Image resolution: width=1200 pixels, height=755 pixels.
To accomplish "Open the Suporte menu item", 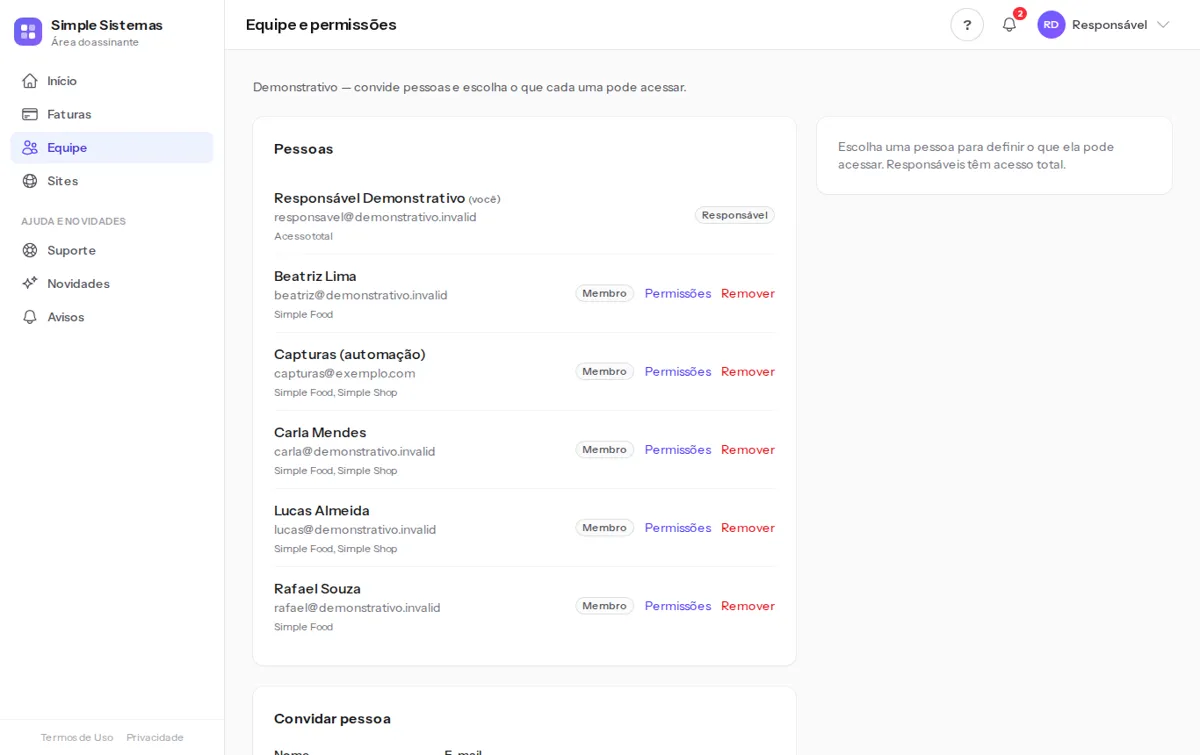I will [112, 250].
